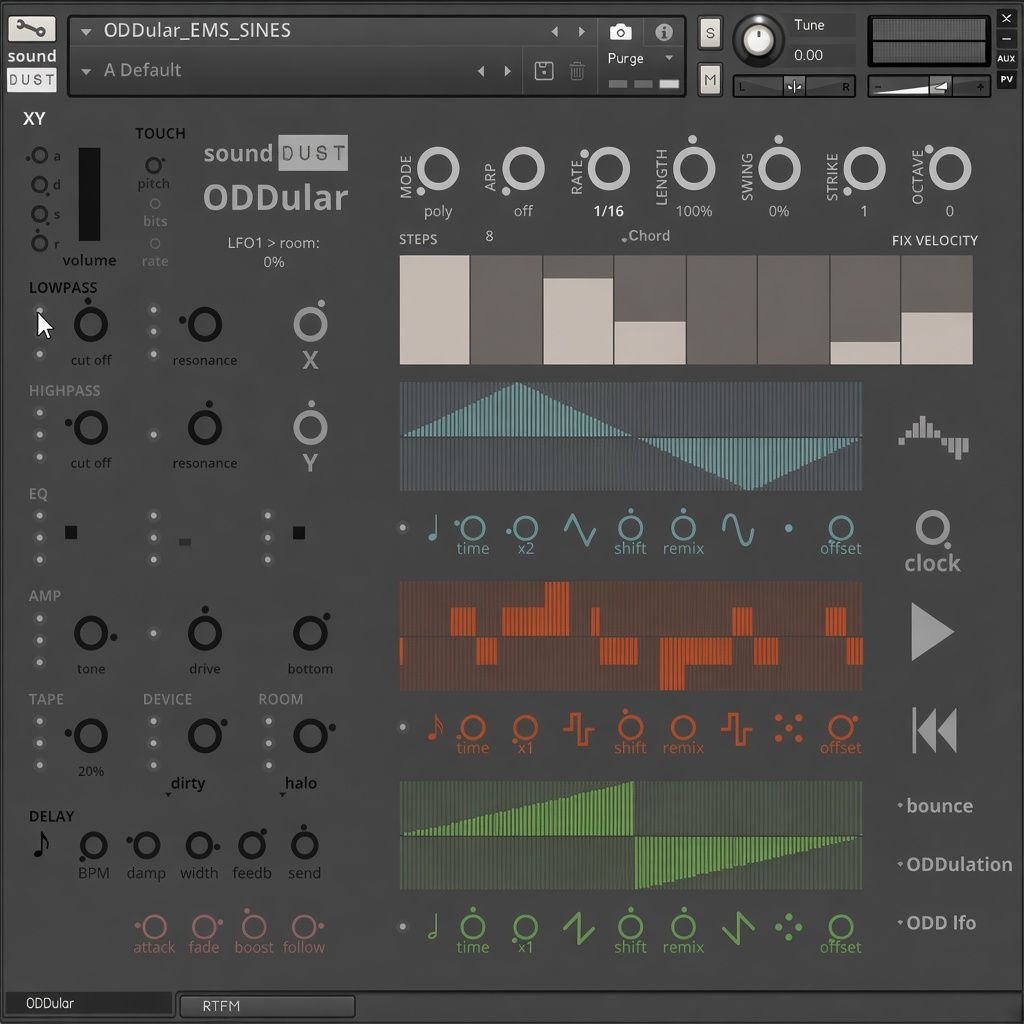Click the green sawtooth waveform icon
Image resolution: width=1024 pixels, height=1024 pixels.
click(x=579, y=927)
